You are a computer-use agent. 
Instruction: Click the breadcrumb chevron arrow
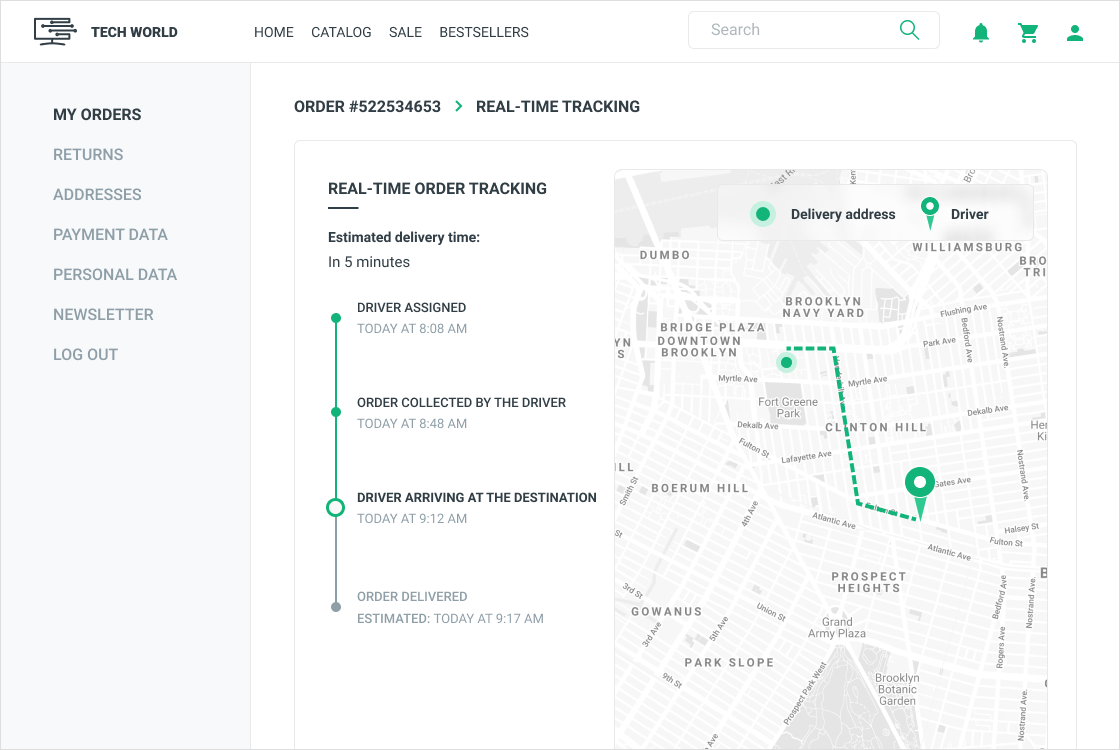[459, 106]
